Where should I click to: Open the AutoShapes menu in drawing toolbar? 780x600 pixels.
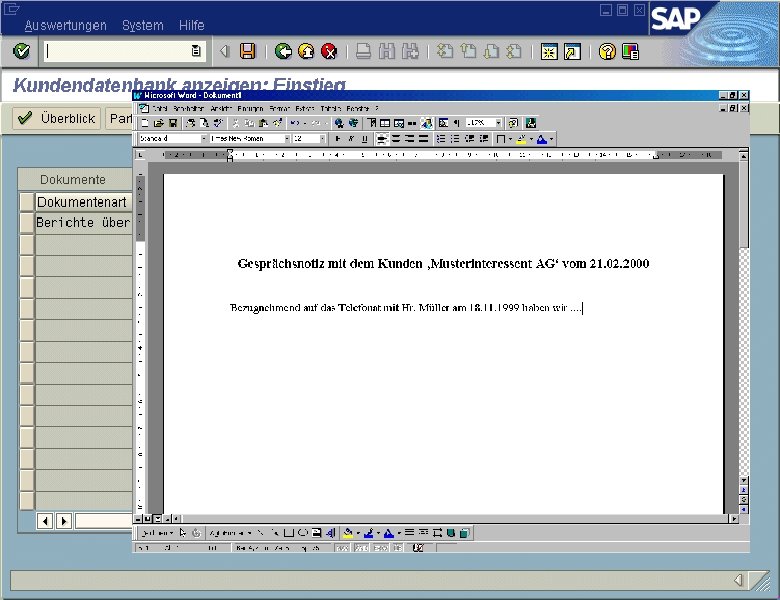coord(229,533)
